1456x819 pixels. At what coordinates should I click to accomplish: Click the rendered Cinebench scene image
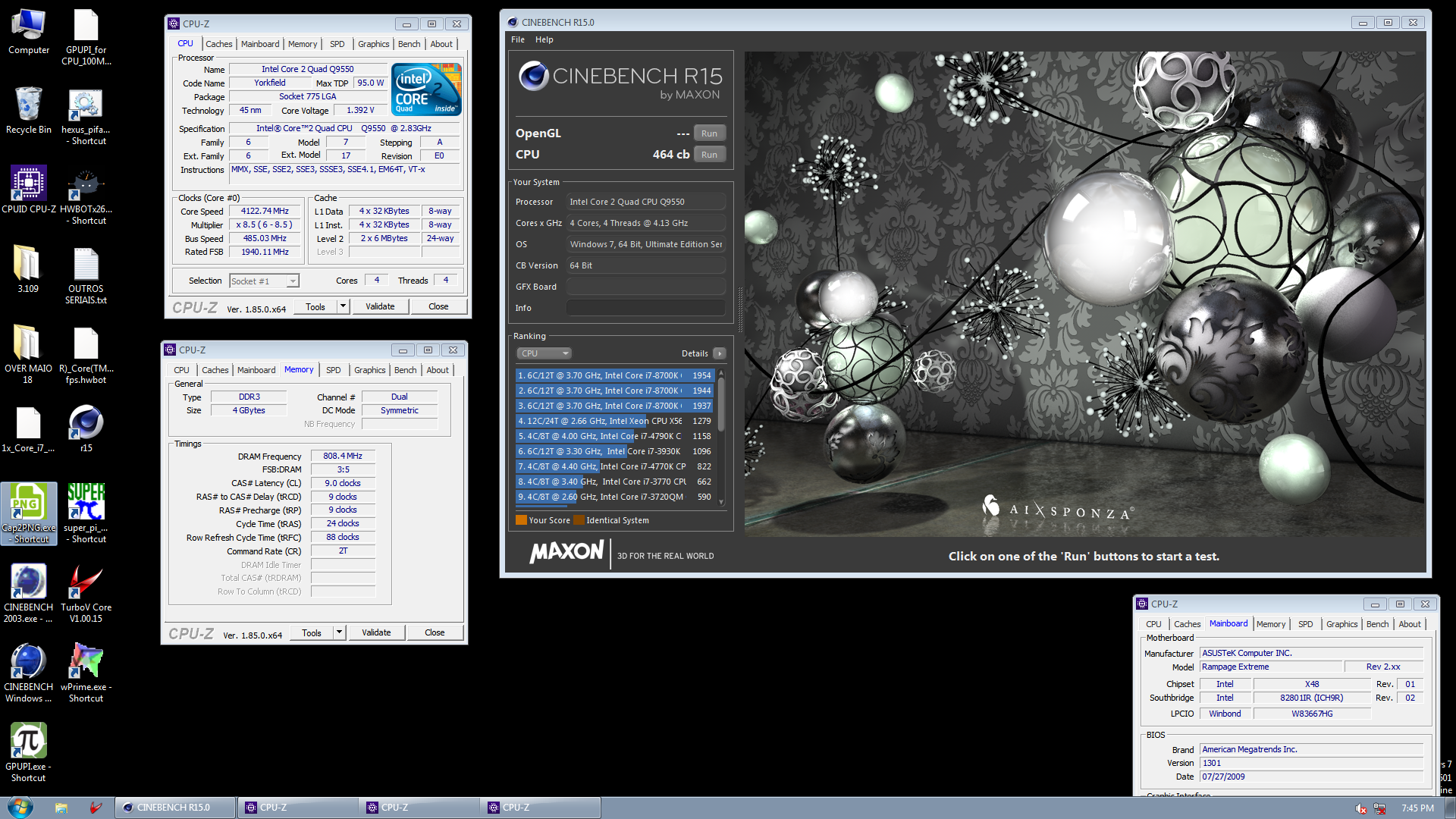(1084, 294)
